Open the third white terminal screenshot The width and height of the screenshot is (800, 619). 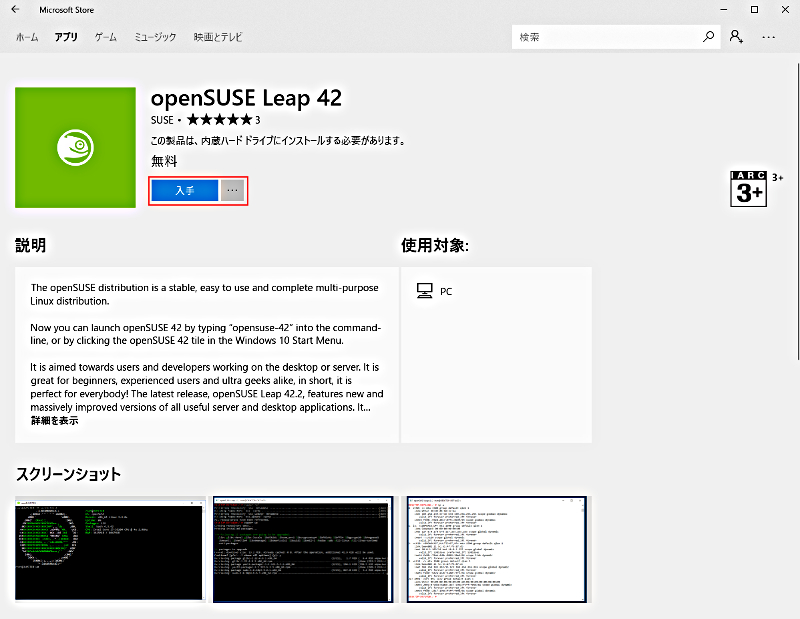(x=496, y=550)
